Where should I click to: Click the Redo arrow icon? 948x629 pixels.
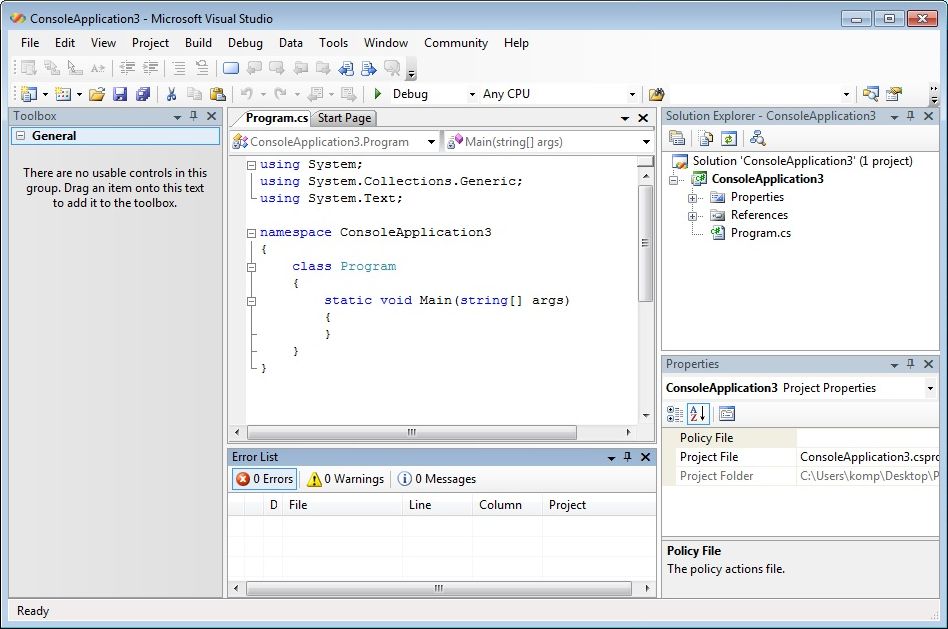pos(280,94)
